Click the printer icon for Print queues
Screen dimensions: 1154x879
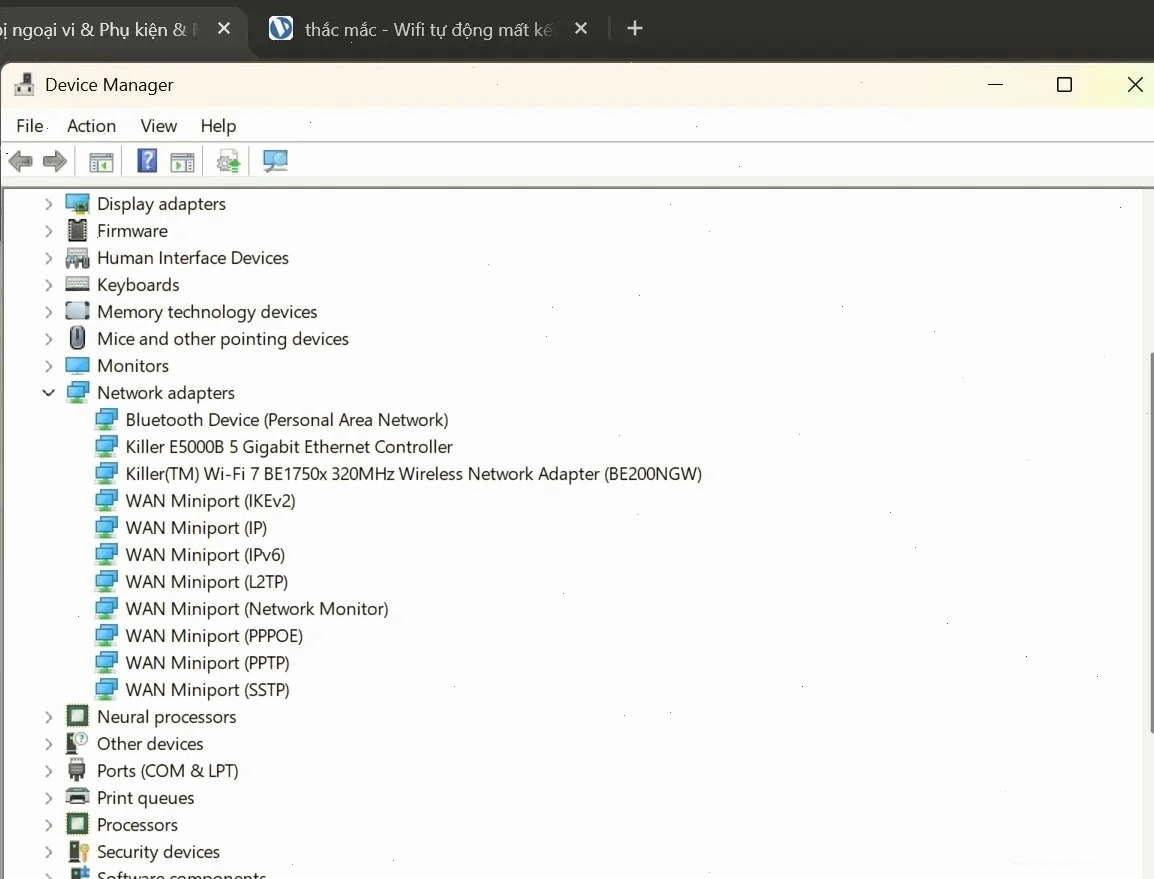tap(77, 797)
